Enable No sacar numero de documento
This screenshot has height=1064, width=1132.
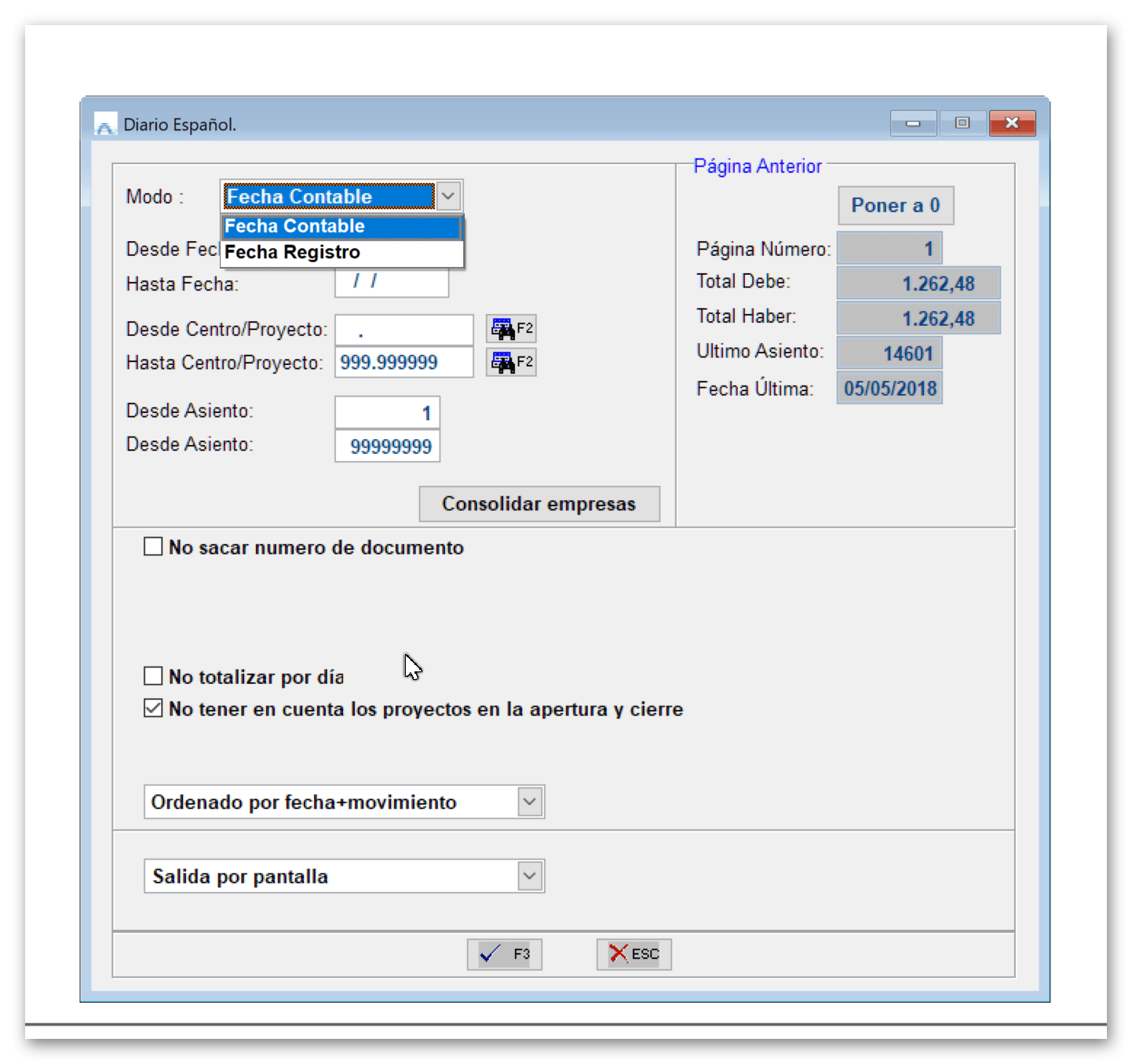[x=153, y=547]
